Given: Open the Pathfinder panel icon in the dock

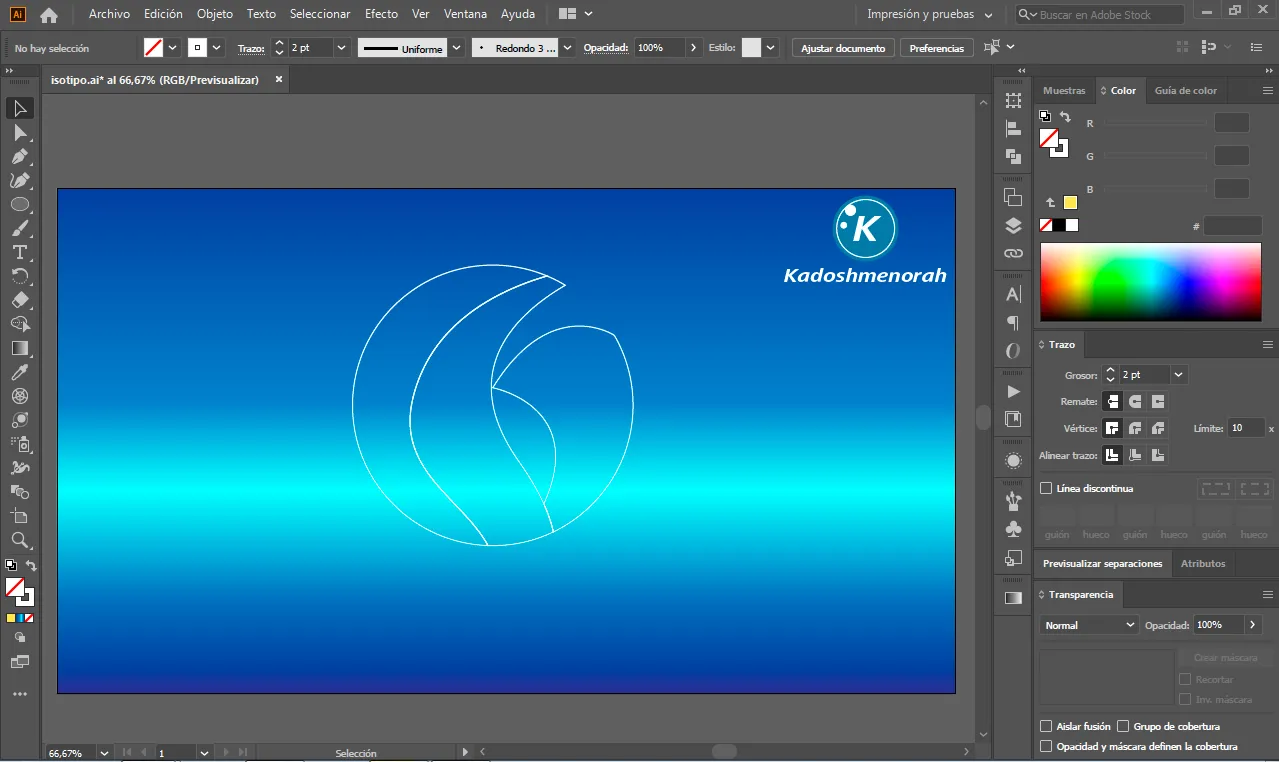Looking at the screenshot, I should click(1013, 156).
